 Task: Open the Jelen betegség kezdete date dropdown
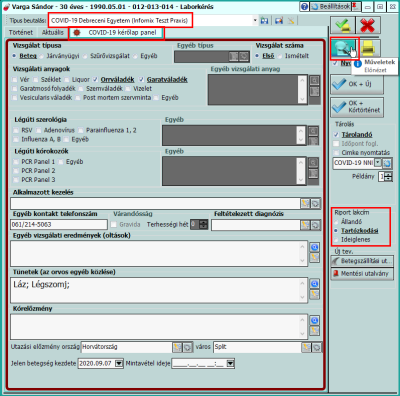119,363
